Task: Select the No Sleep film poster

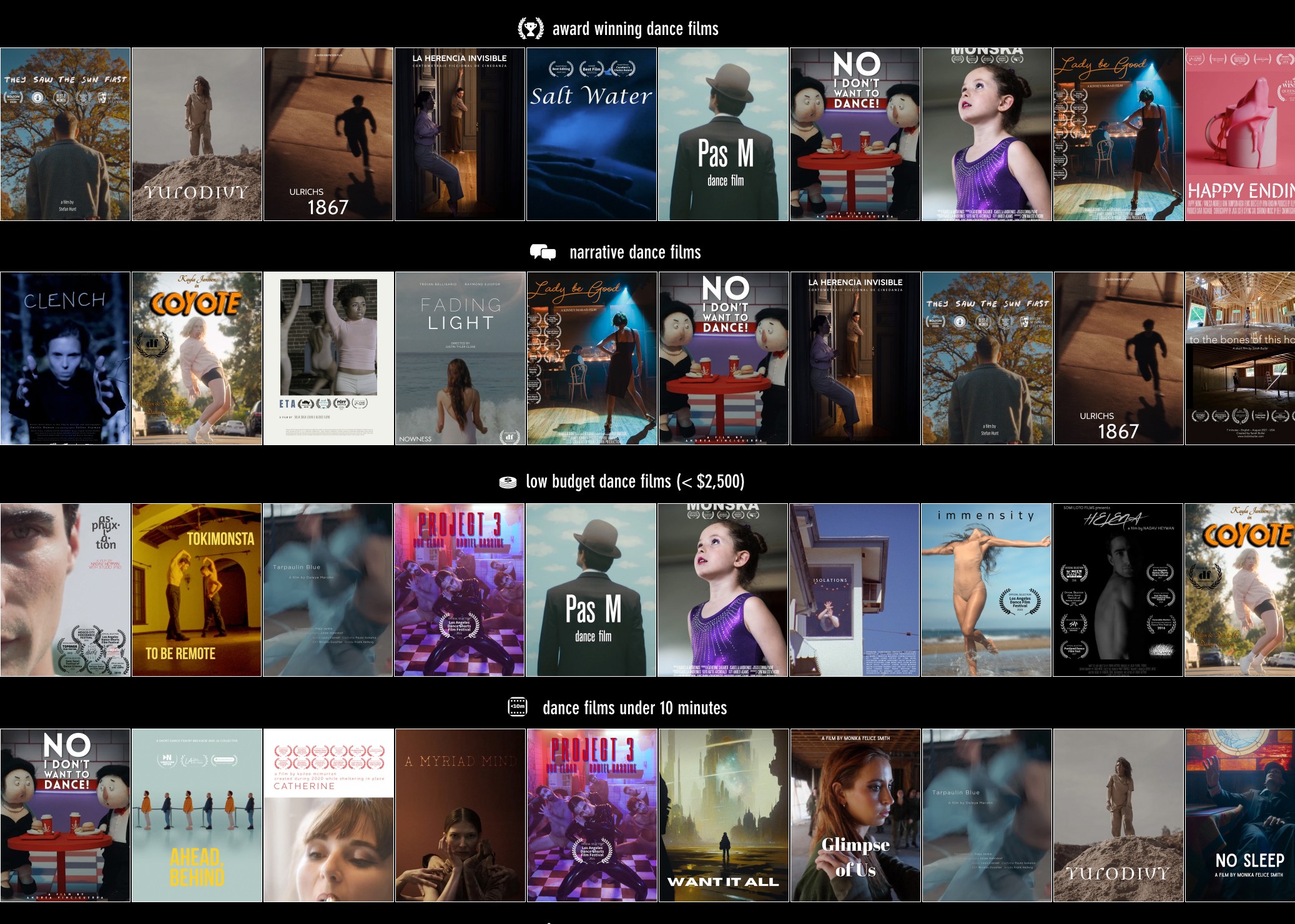Action: [1240, 815]
